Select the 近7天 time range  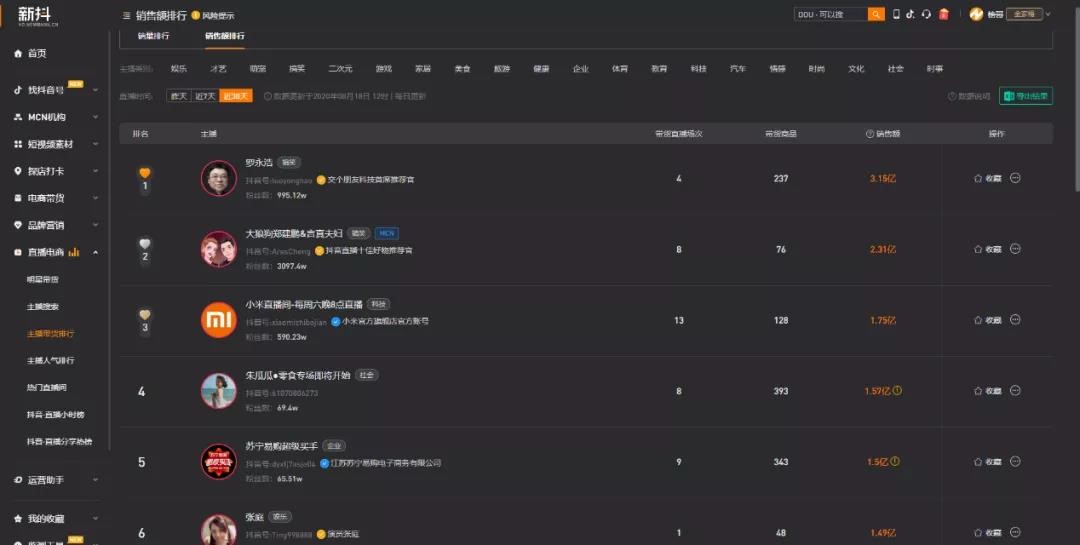coord(205,96)
